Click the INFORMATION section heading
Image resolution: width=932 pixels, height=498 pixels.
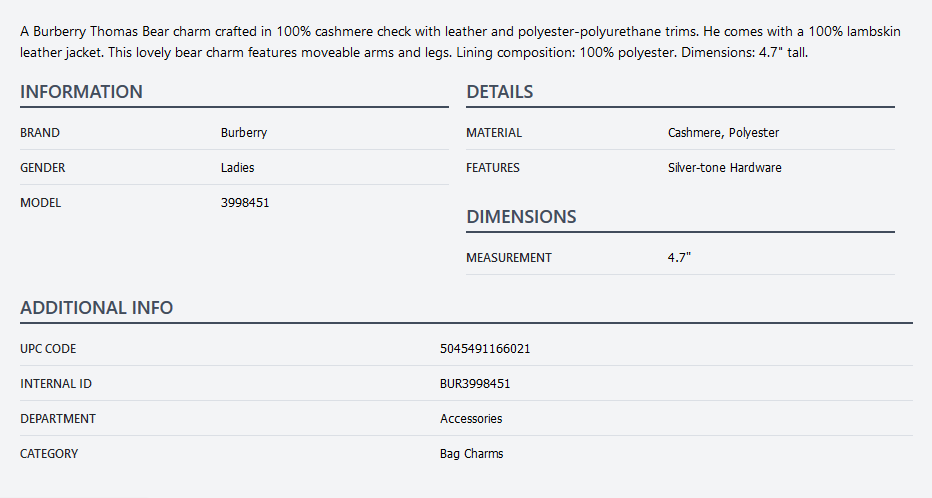(81, 92)
